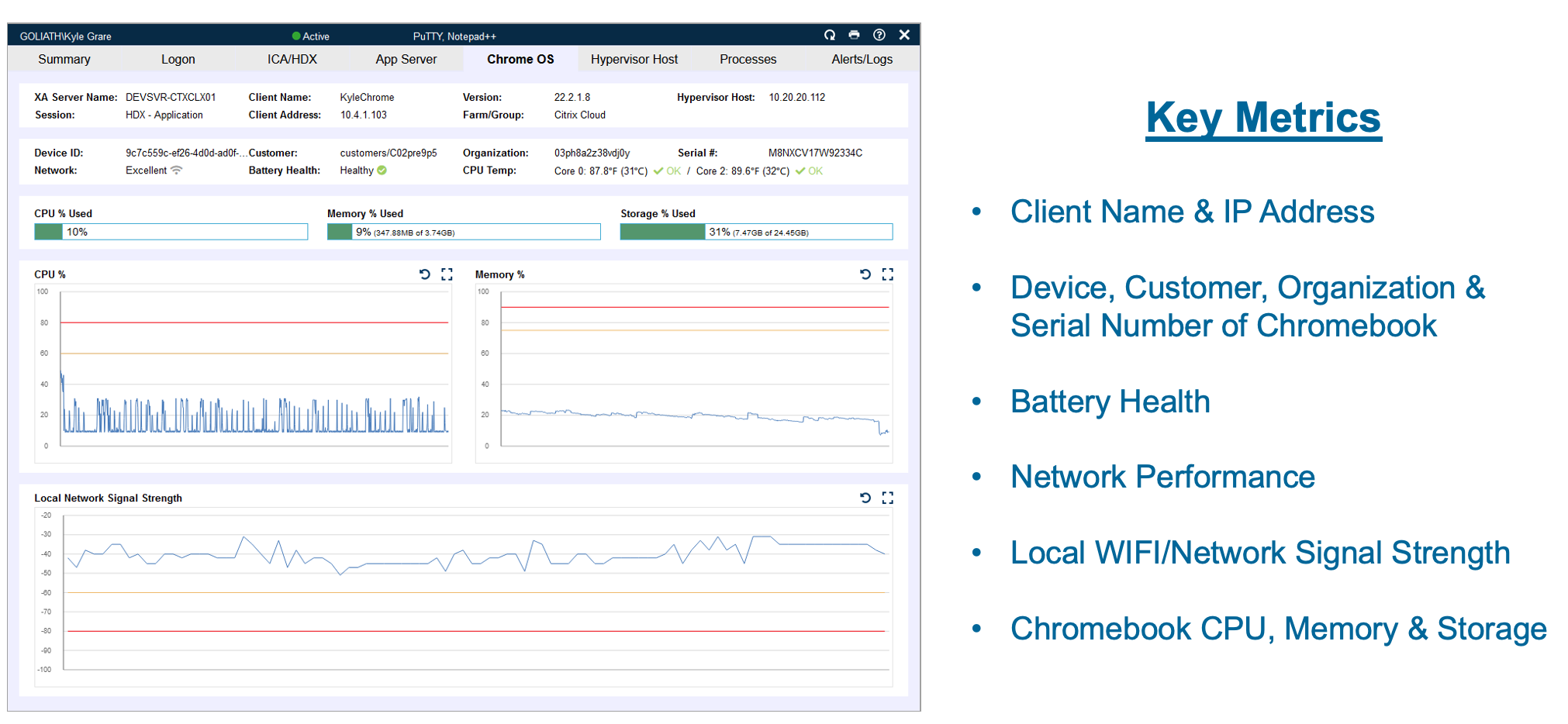This screenshot has width=1568, height=724.
Task: Click the Storage % Used progress bar
Action: tap(756, 231)
